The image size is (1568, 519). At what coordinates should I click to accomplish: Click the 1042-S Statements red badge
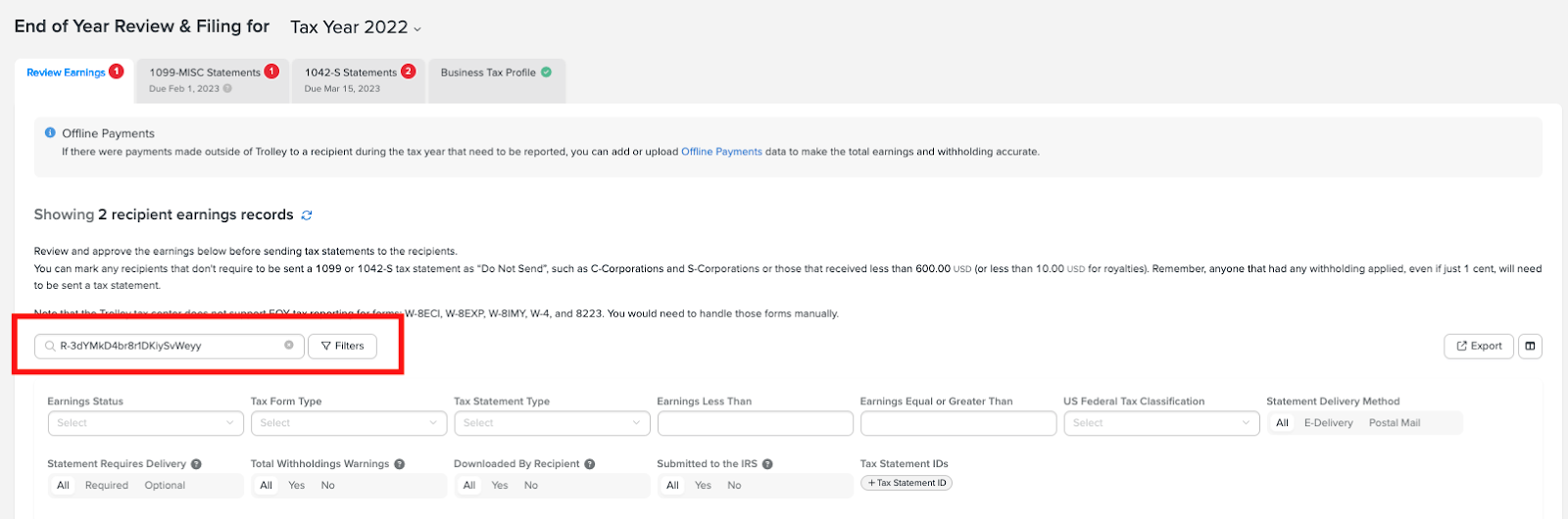pos(408,71)
